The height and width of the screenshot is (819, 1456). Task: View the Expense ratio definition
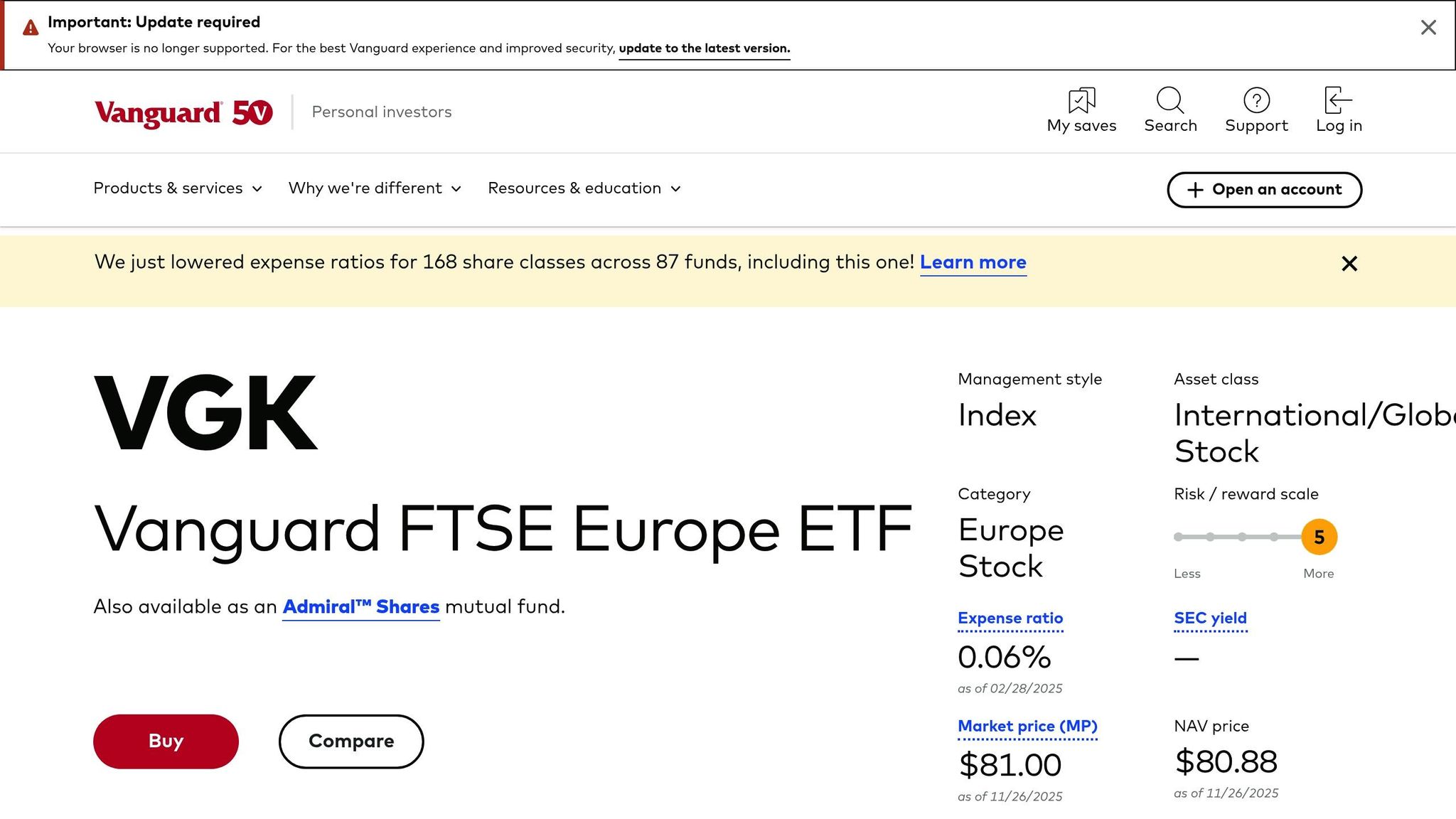coord(1010,619)
